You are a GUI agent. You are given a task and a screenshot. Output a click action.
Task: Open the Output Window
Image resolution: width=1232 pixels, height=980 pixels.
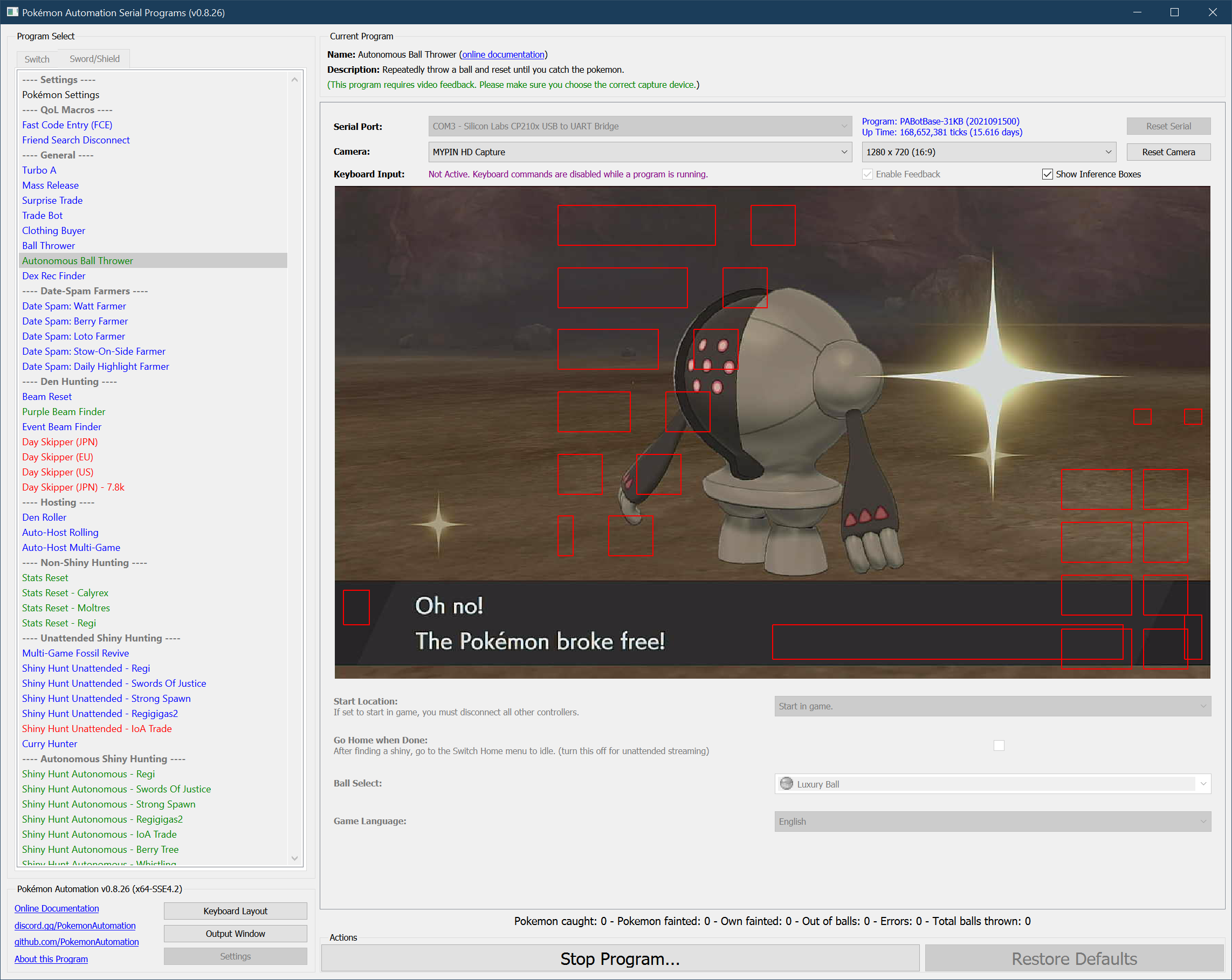pos(235,934)
